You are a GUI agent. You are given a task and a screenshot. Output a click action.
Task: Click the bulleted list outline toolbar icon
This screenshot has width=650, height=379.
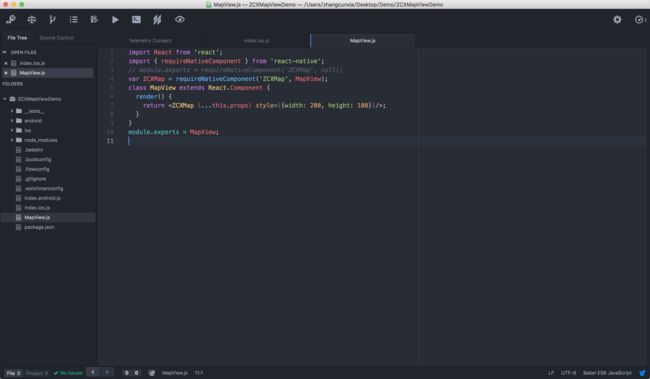click(73, 19)
